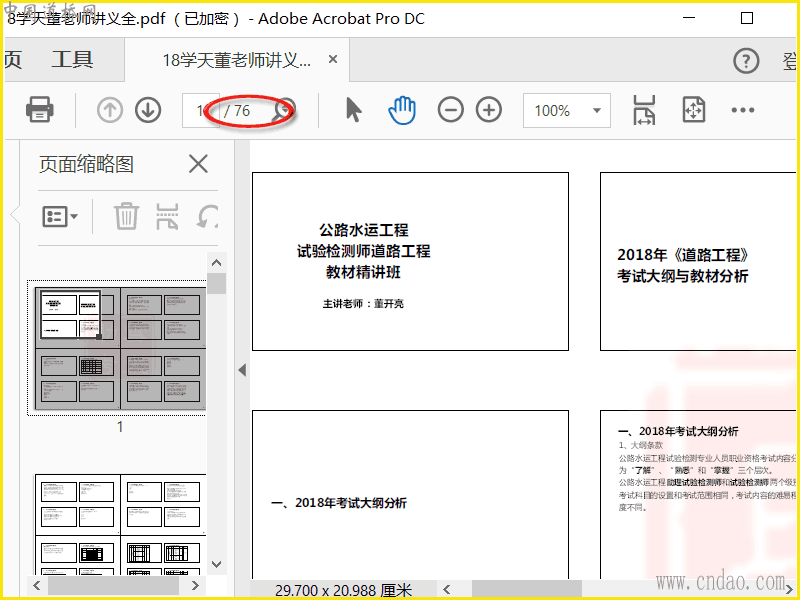This screenshot has height=600, width=800.
Task: Click the Fit Page icon
Action: tap(694, 110)
